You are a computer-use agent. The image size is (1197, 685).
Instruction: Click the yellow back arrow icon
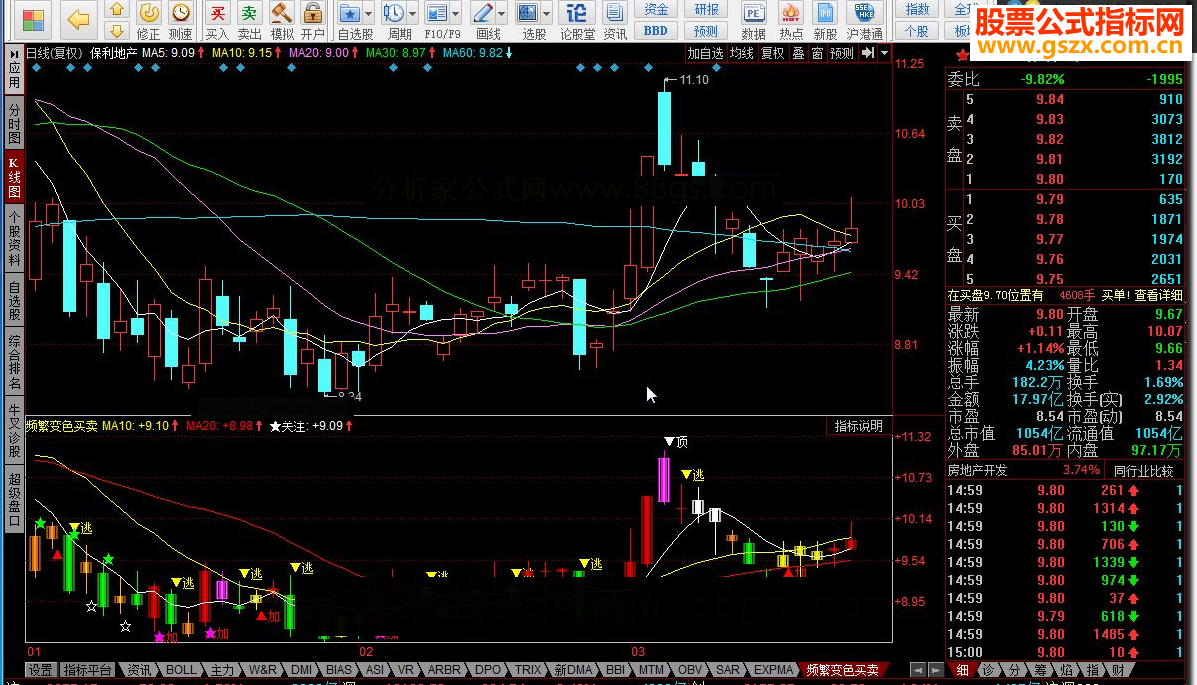[x=79, y=17]
